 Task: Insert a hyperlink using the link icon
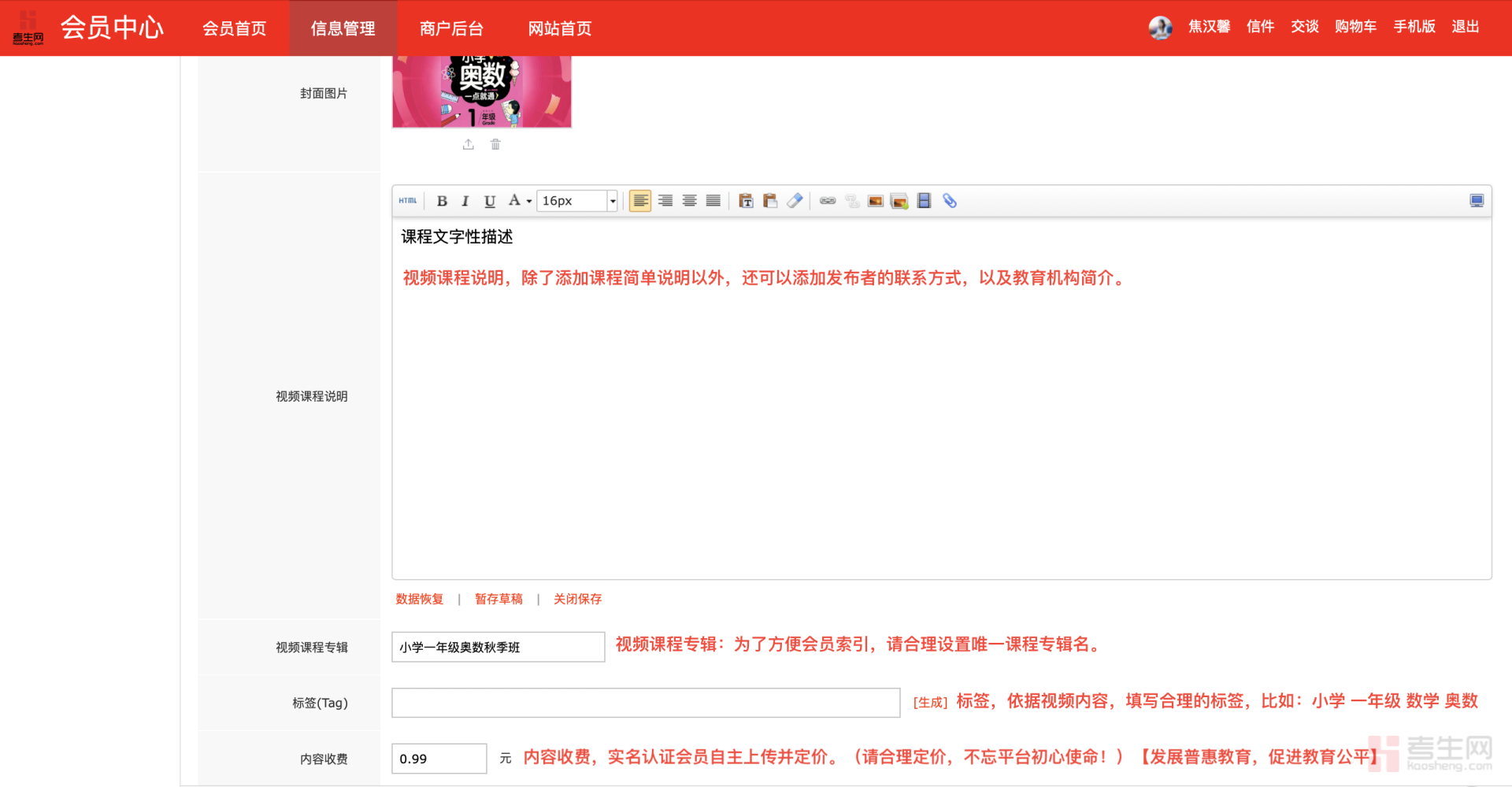point(828,201)
